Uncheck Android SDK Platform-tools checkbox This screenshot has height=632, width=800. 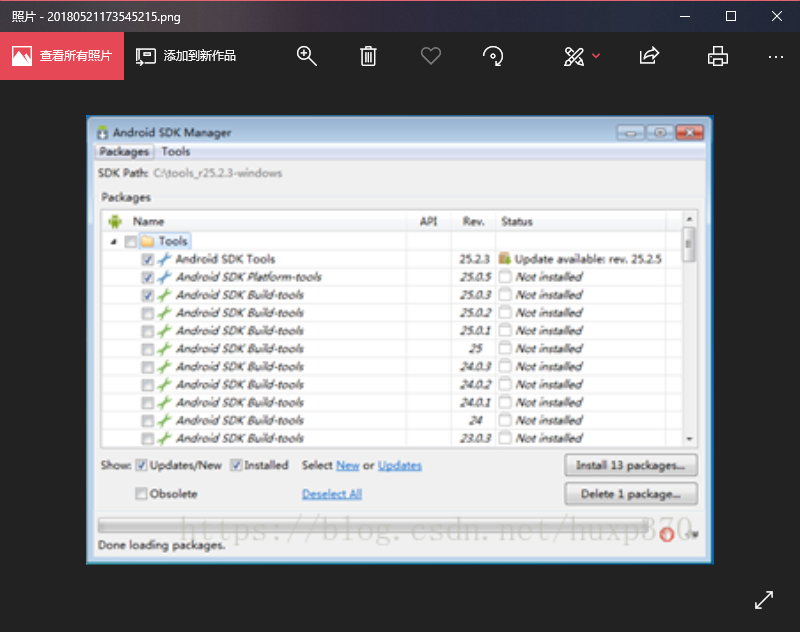[x=147, y=277]
